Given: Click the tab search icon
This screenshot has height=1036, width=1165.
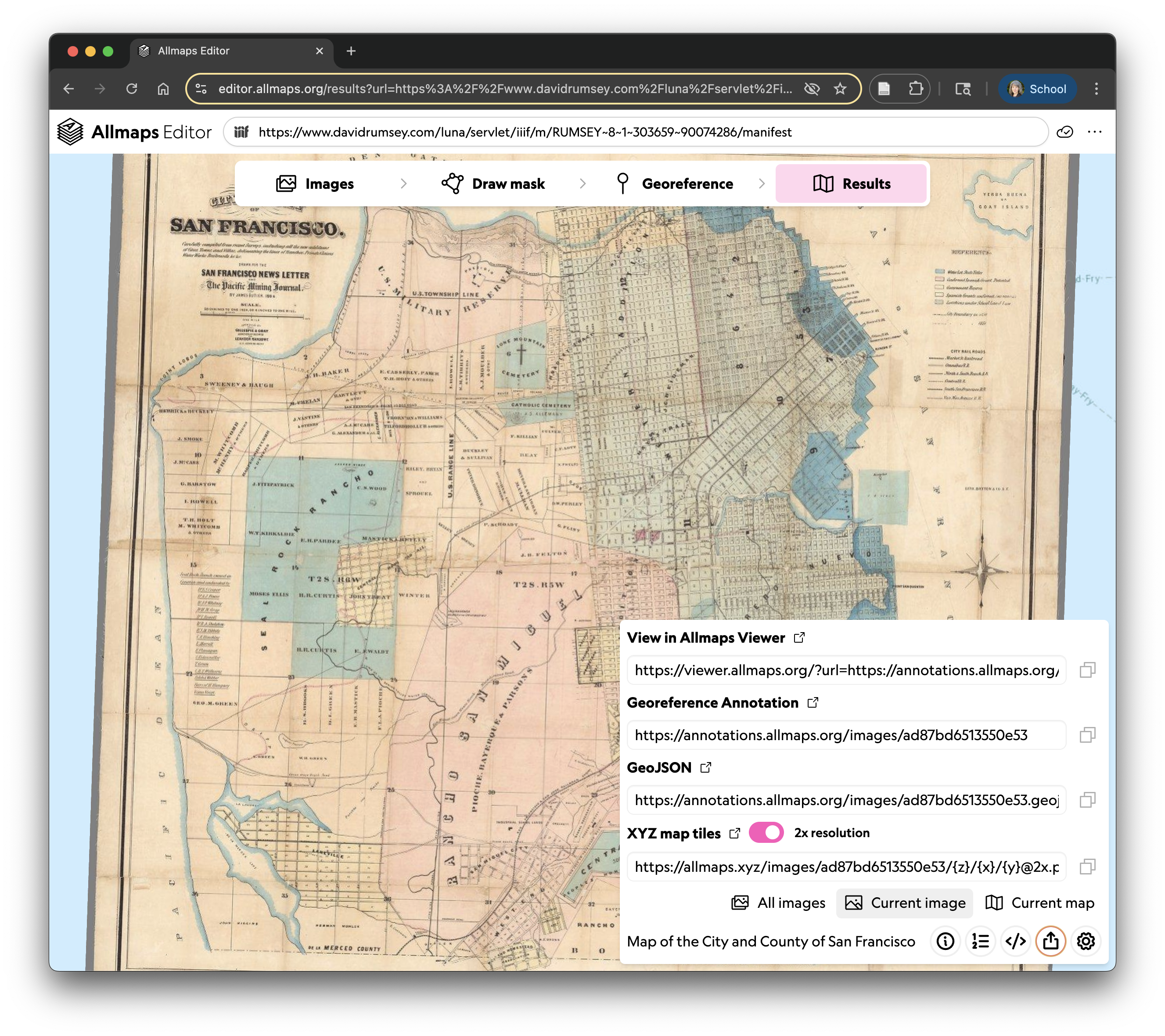Looking at the screenshot, I should tap(963, 89).
